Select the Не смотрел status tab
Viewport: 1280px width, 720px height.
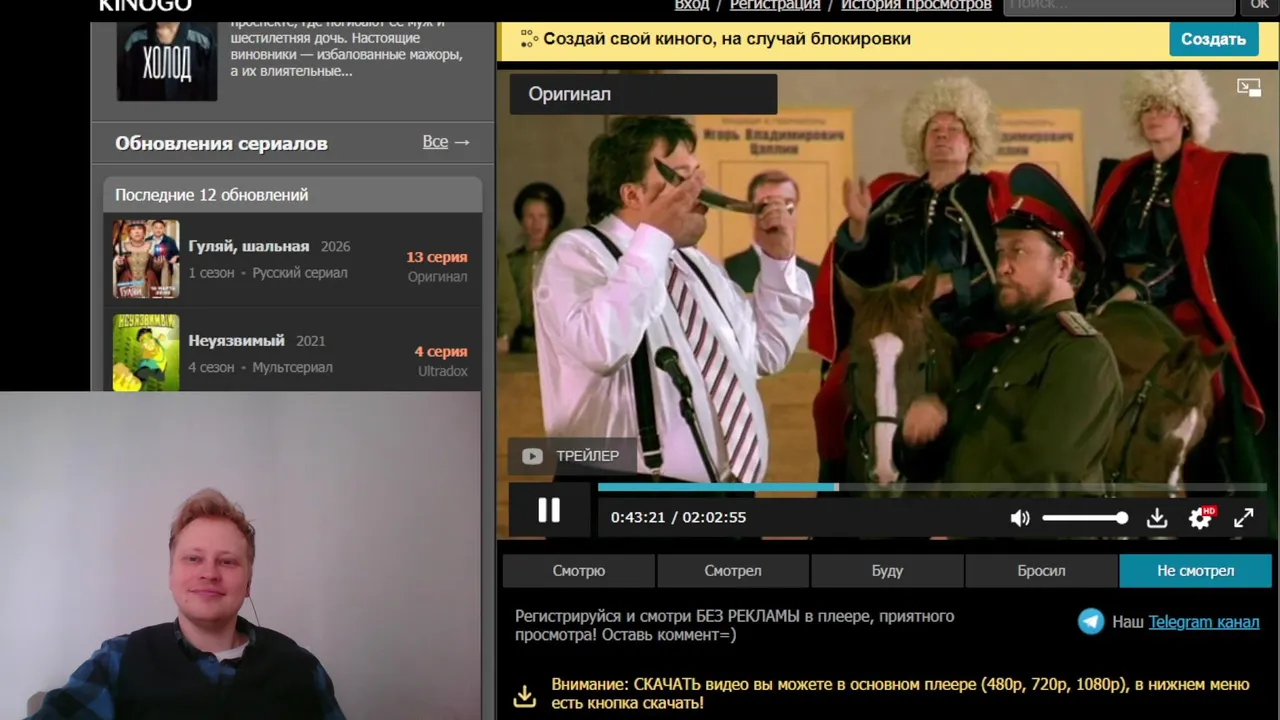tap(1196, 571)
